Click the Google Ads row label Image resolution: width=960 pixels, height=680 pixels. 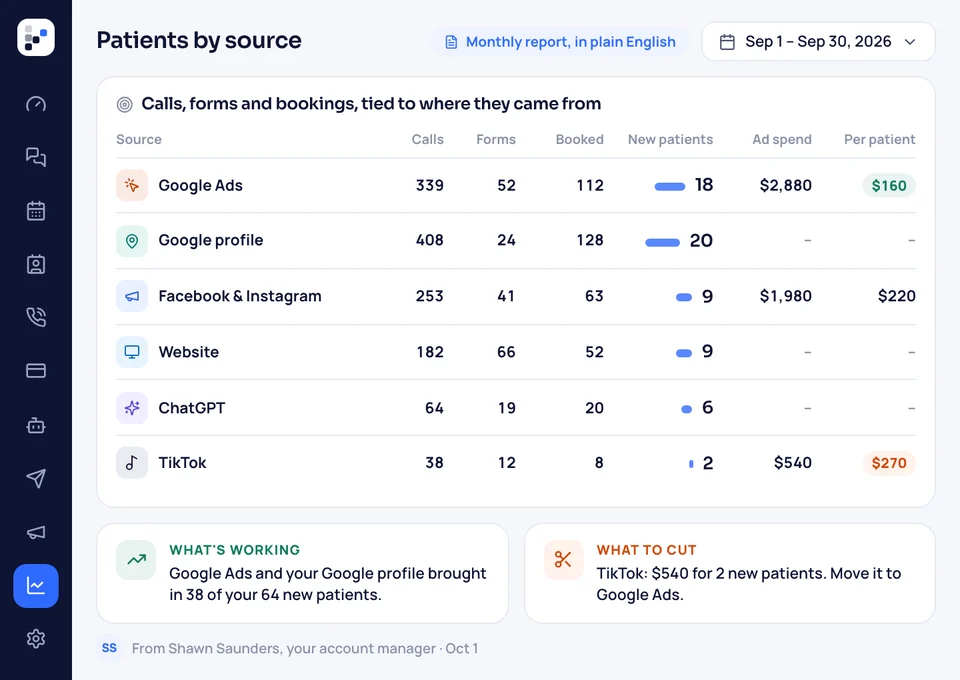click(x=200, y=185)
